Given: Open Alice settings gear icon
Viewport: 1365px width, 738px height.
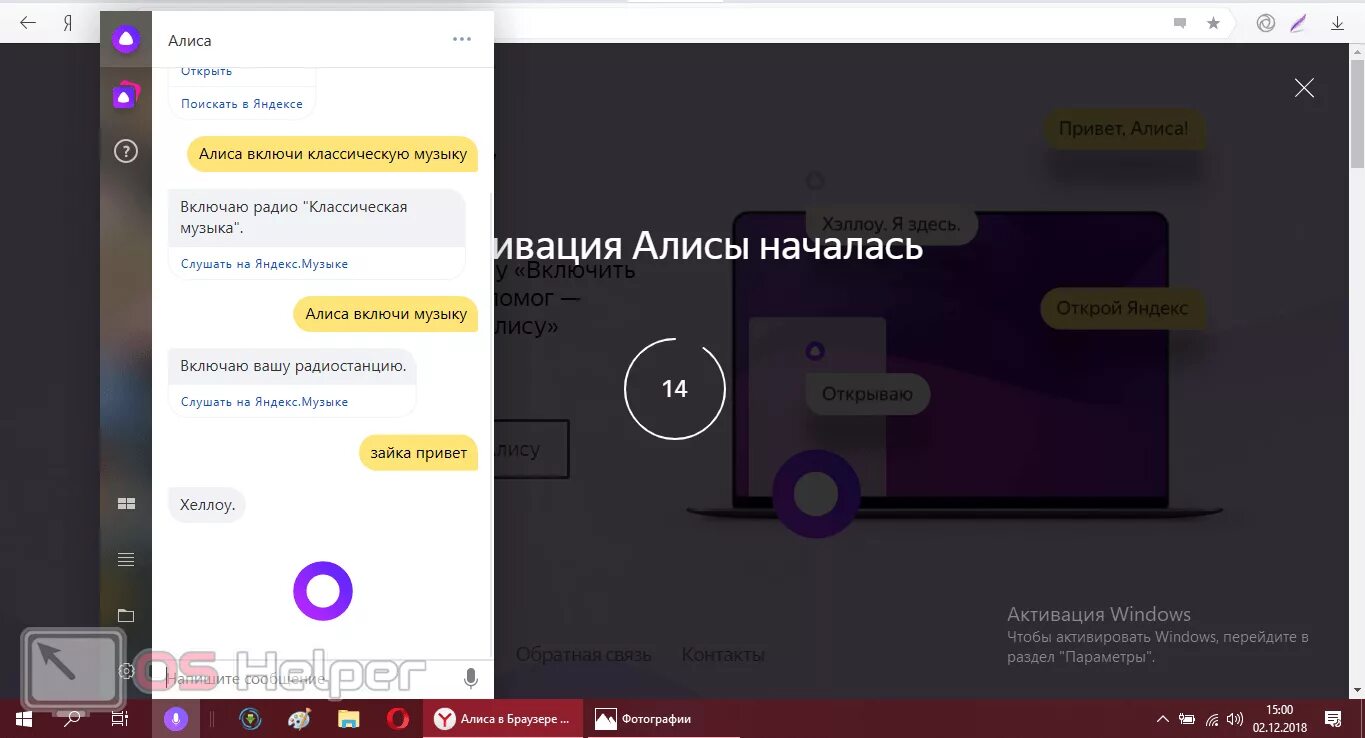Looking at the screenshot, I should pyautogui.click(x=126, y=671).
